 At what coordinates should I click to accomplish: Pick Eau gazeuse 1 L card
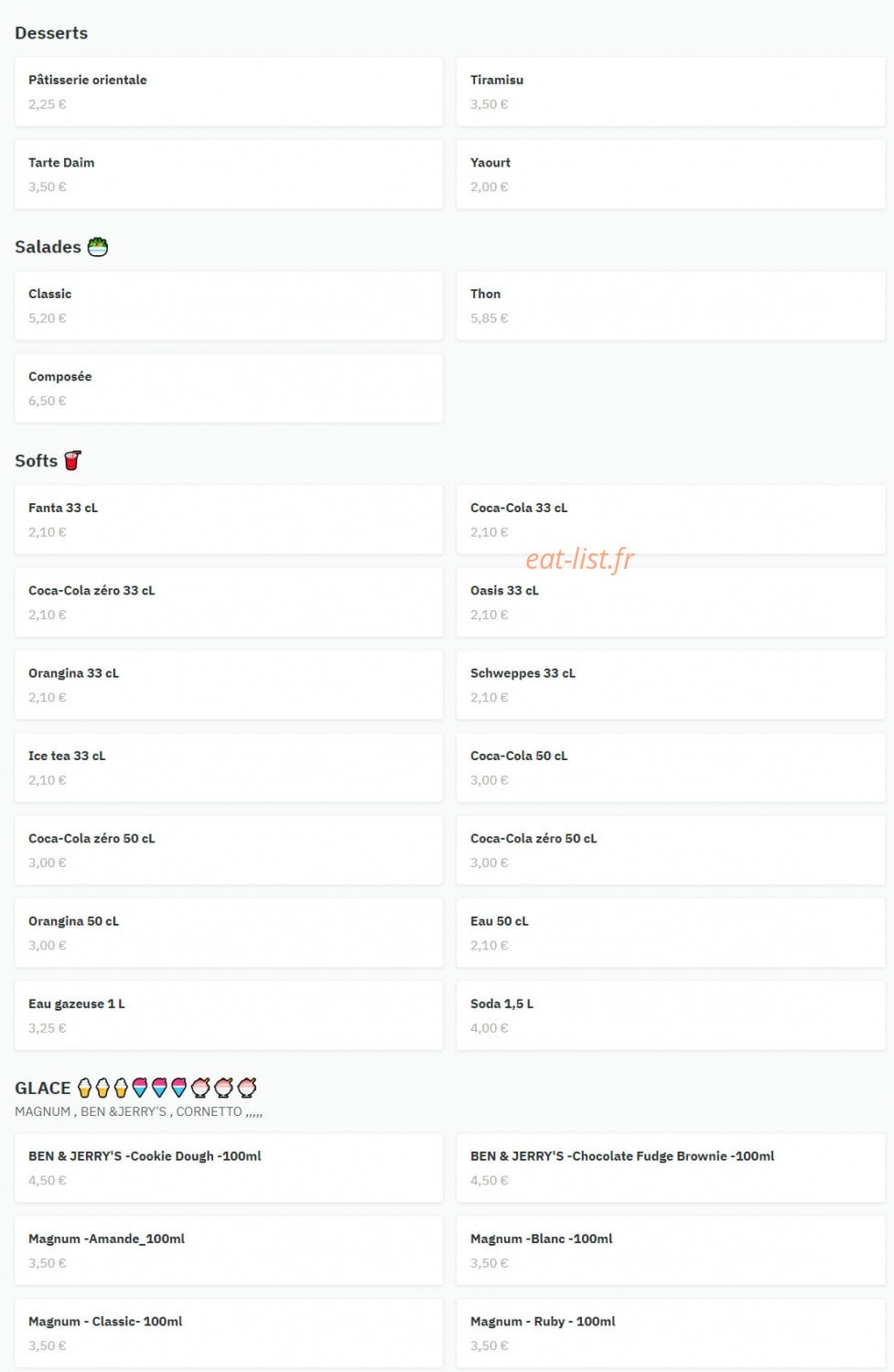(x=229, y=1015)
